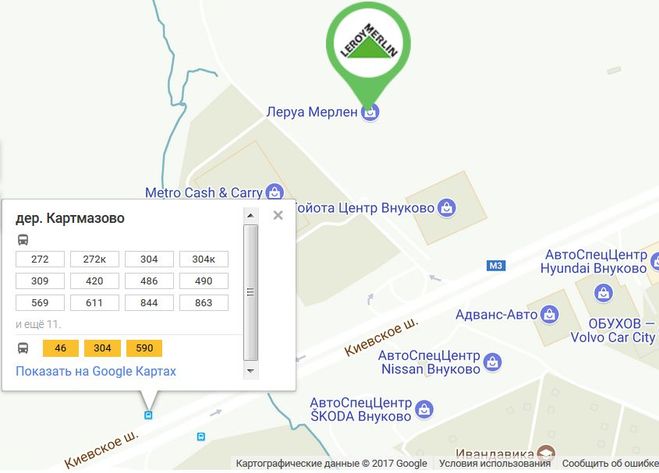Click the АвтоСпецЦентр Hyundai Внуково label

tap(593, 262)
